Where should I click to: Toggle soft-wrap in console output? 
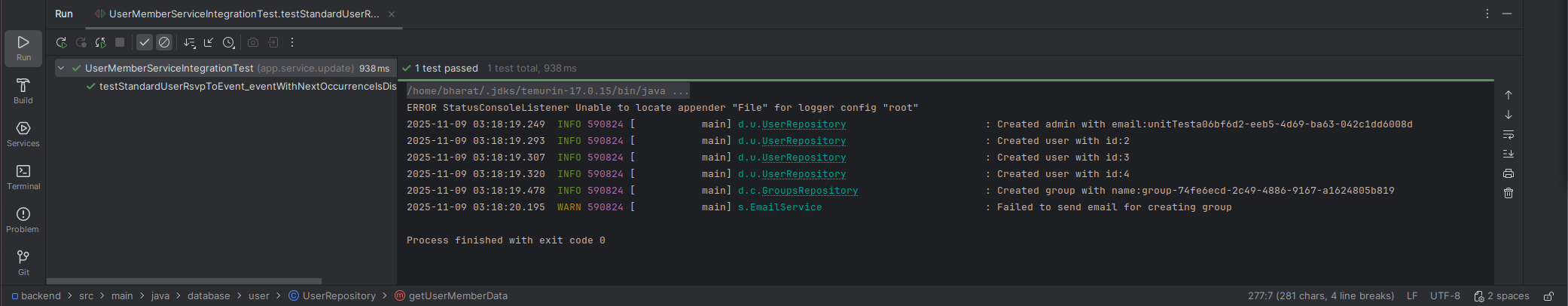click(1509, 134)
